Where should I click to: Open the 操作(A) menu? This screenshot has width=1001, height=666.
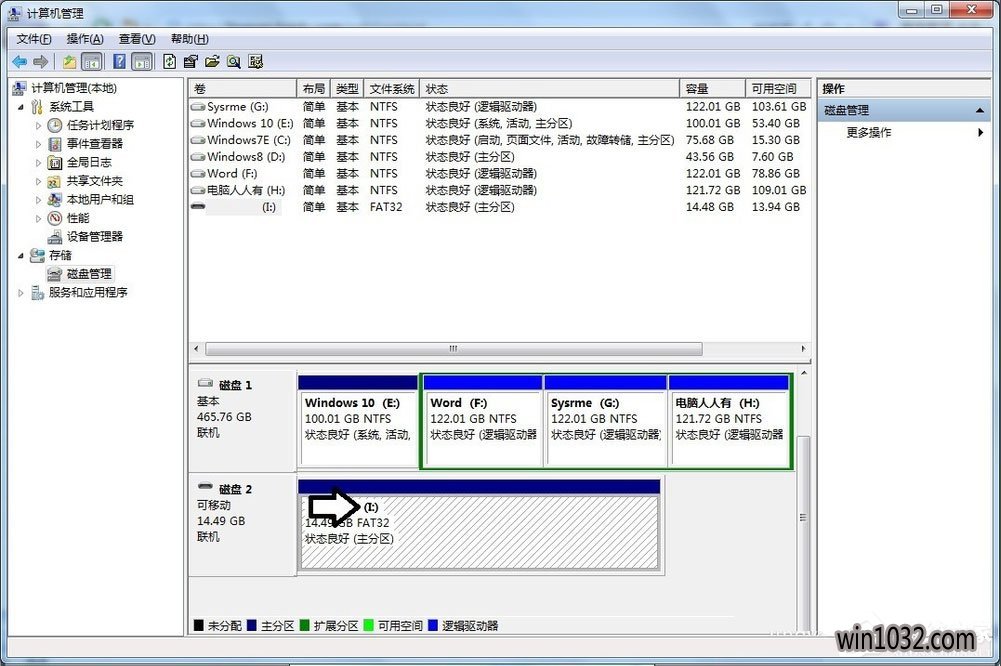(85, 39)
